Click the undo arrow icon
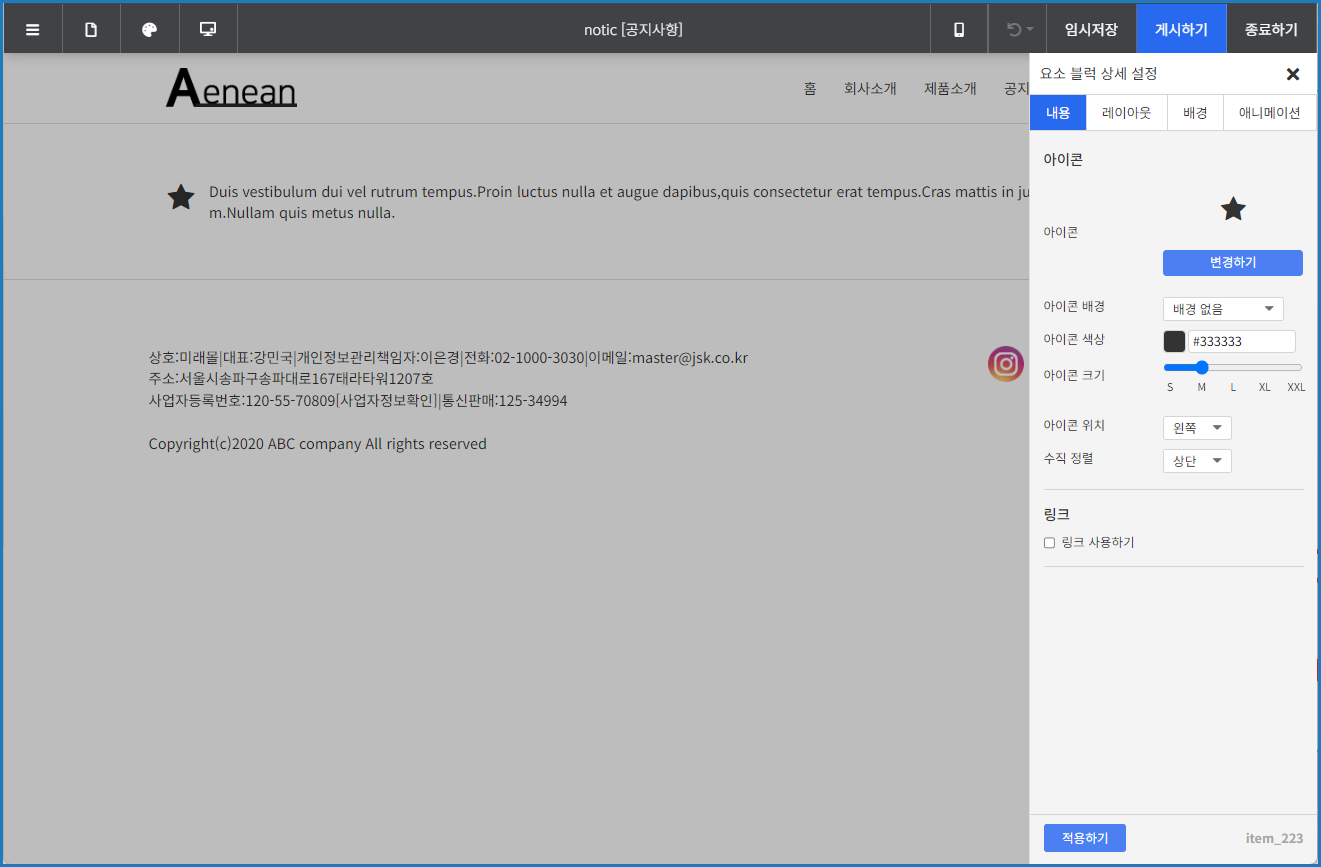 pyautogui.click(x=1010, y=28)
